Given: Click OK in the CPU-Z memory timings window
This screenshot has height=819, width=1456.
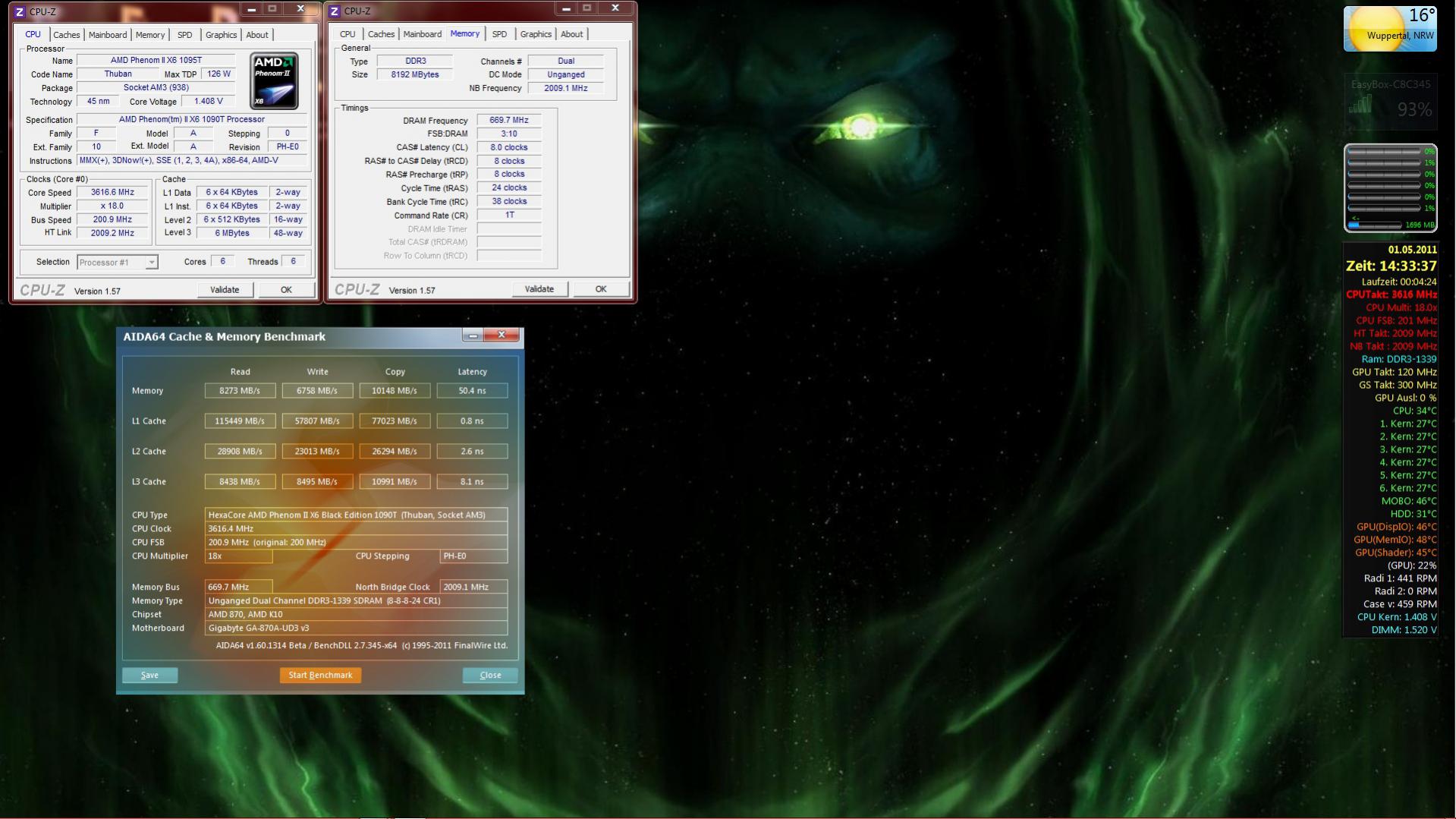Looking at the screenshot, I should 601,289.
